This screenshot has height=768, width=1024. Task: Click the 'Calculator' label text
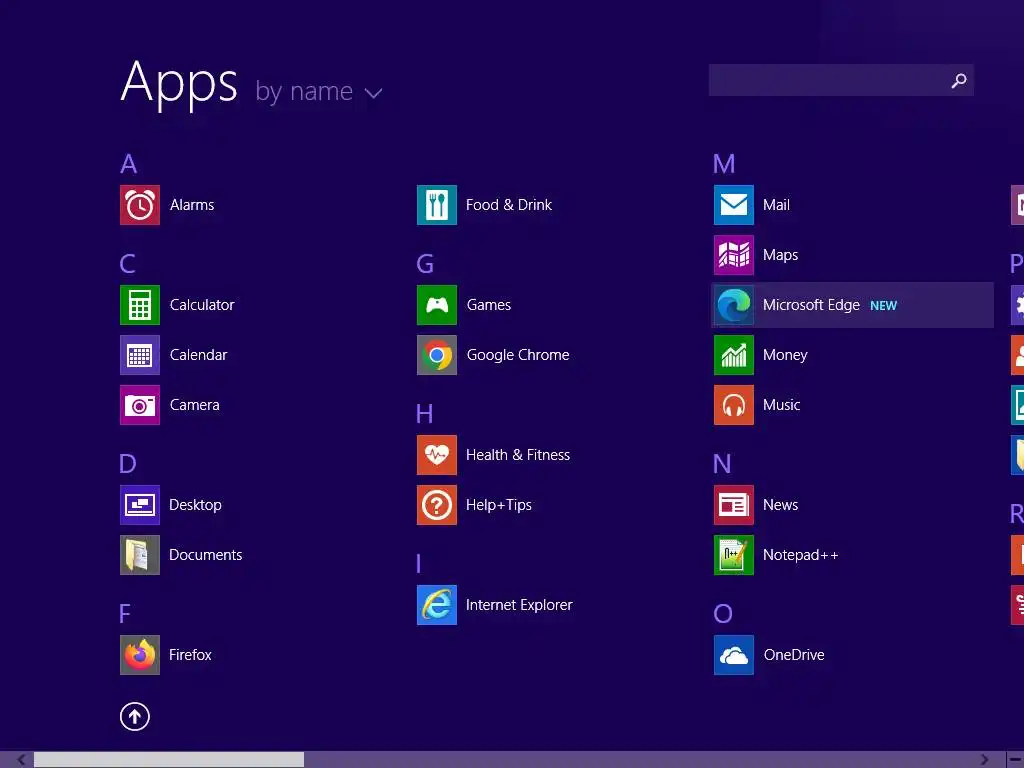click(202, 305)
